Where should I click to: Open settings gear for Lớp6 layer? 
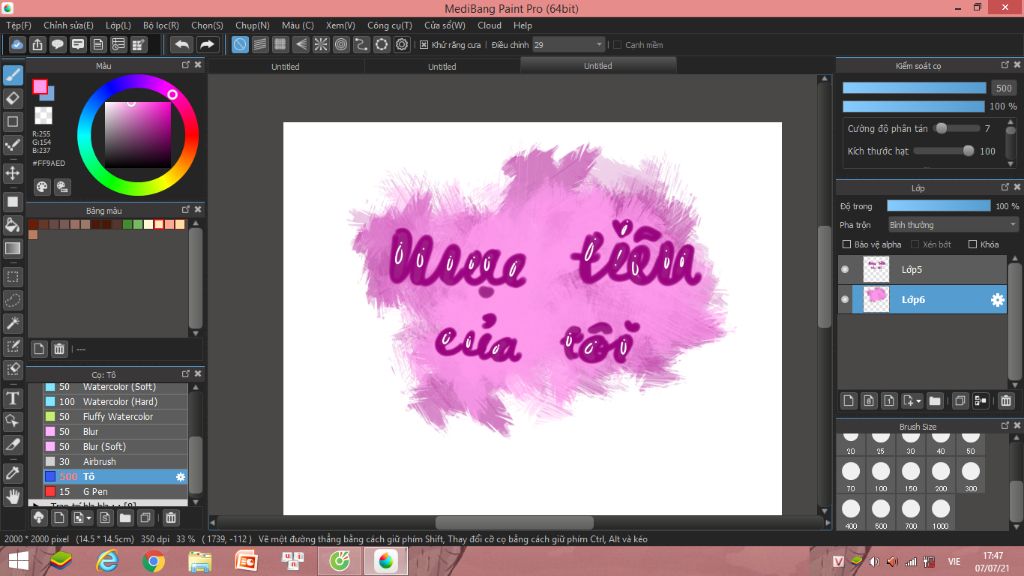997,300
